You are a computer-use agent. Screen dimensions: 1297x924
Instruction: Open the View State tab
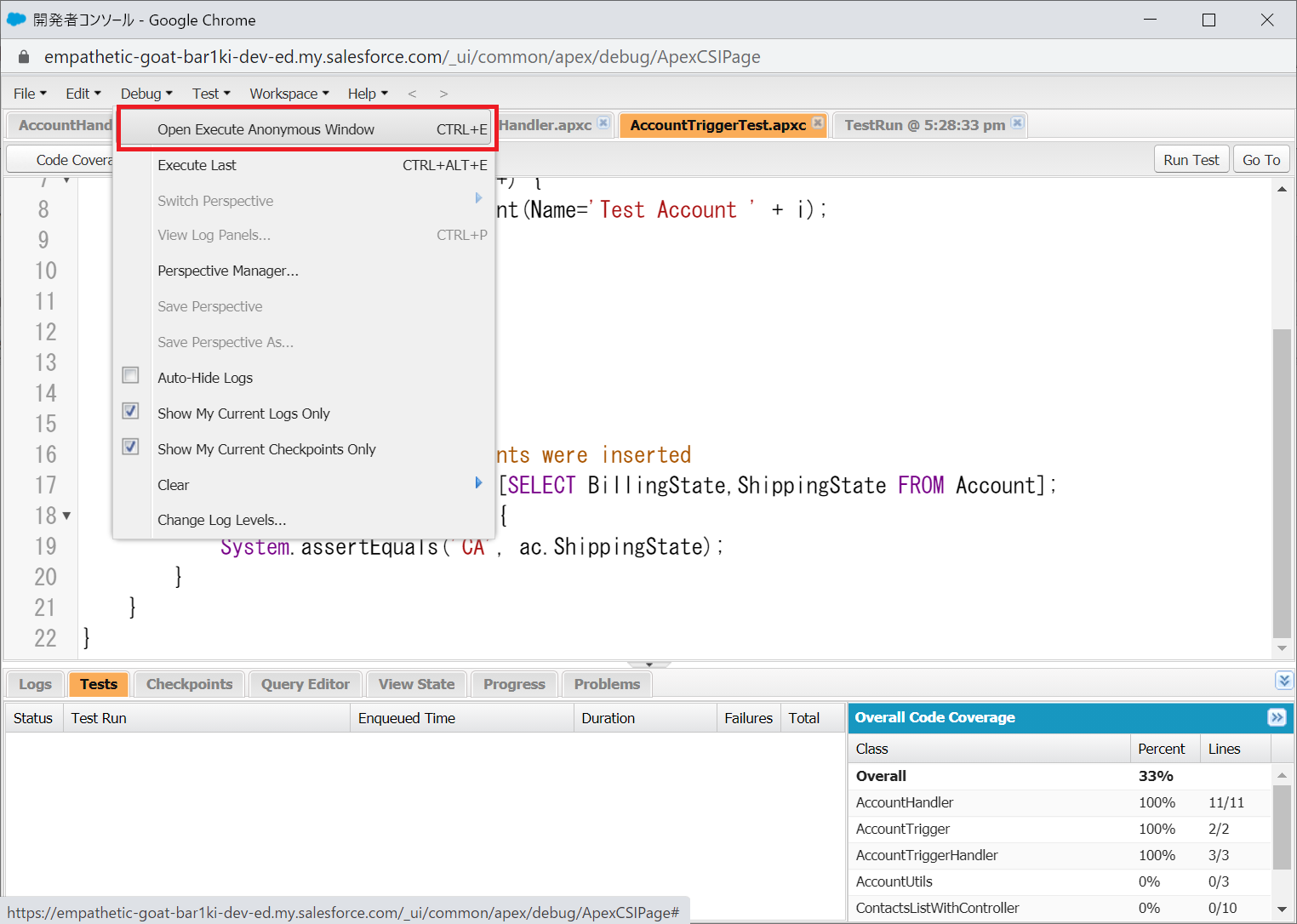pos(416,684)
